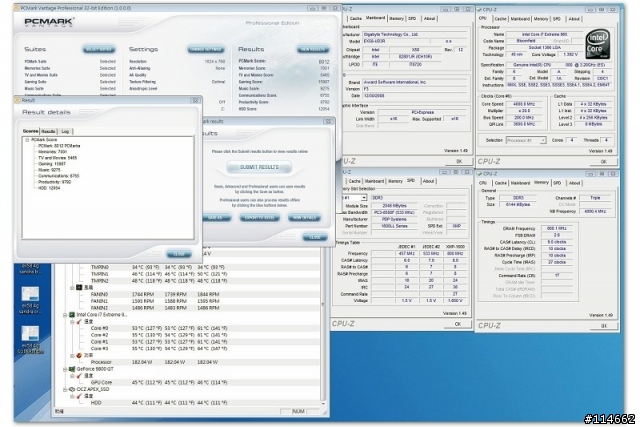Click OK in the CPU-Z Memory window
Viewport: 640px width, 427px height.
[x=604, y=326]
